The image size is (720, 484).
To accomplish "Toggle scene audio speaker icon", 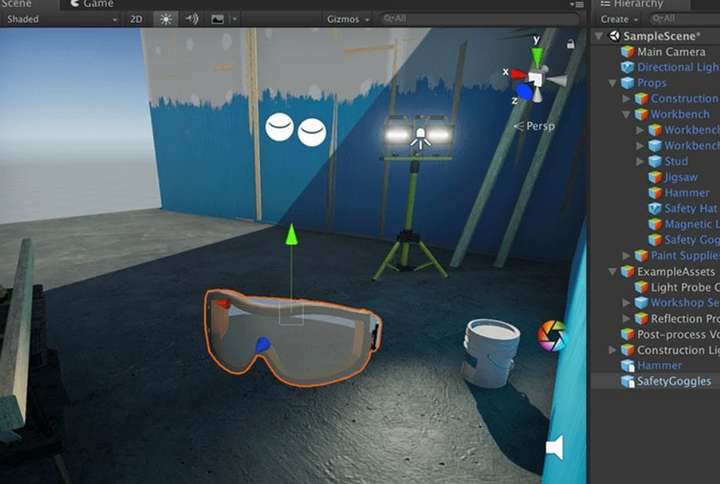I will 191,19.
